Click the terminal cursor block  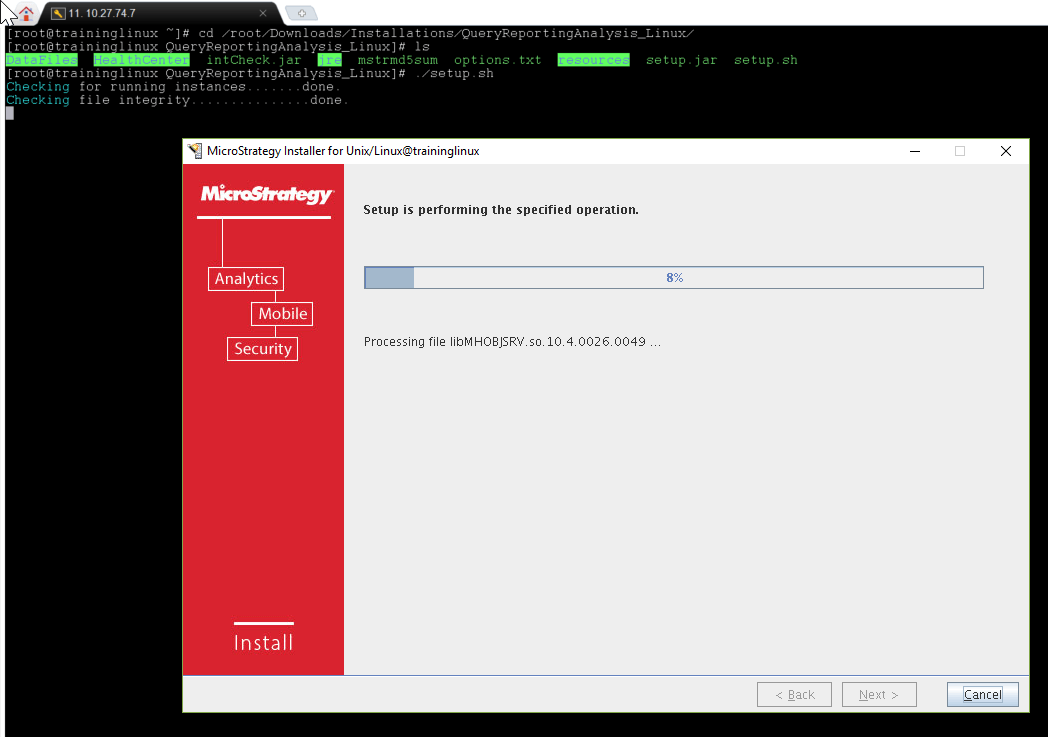(10, 113)
